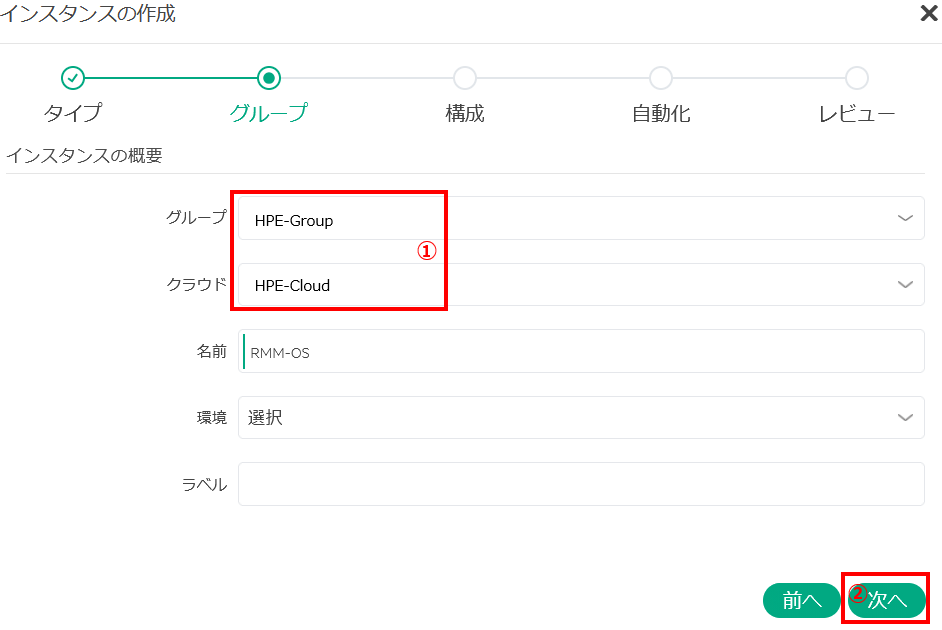The height and width of the screenshot is (630, 942).
Task: Click the レビュー step circle
Action: (x=856, y=78)
